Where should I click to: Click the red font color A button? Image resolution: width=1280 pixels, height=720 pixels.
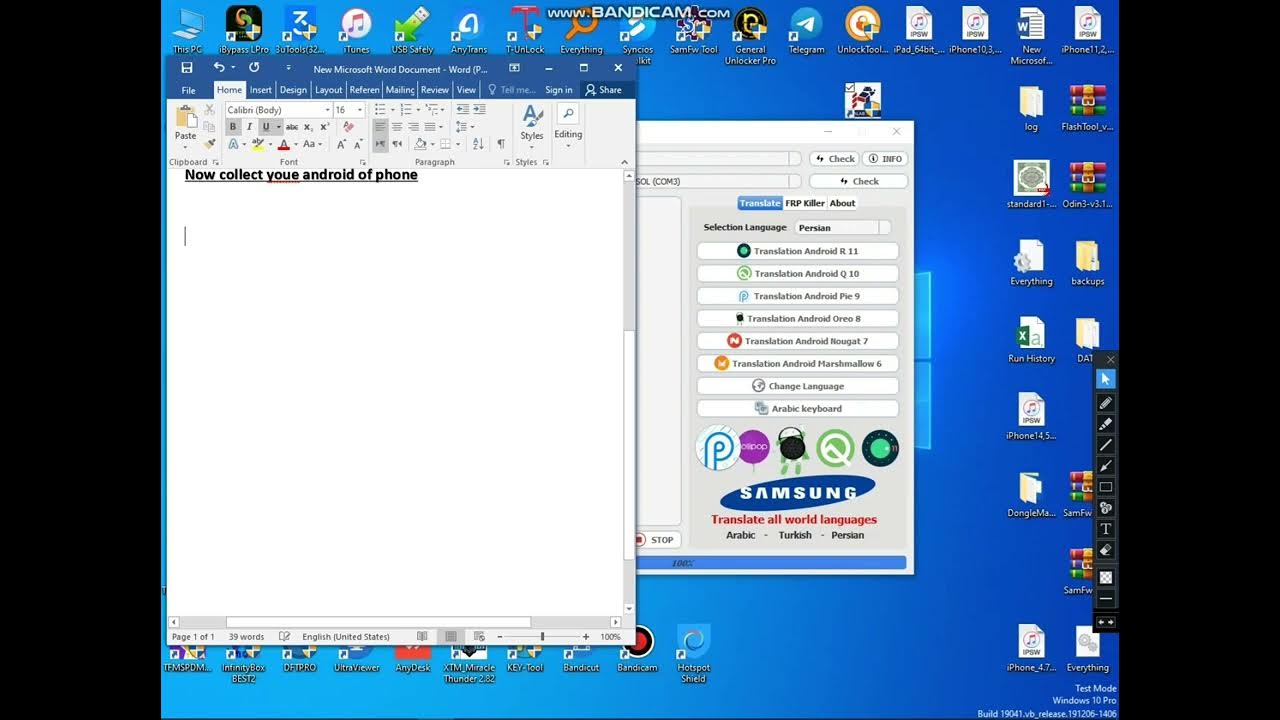pyautogui.click(x=283, y=144)
